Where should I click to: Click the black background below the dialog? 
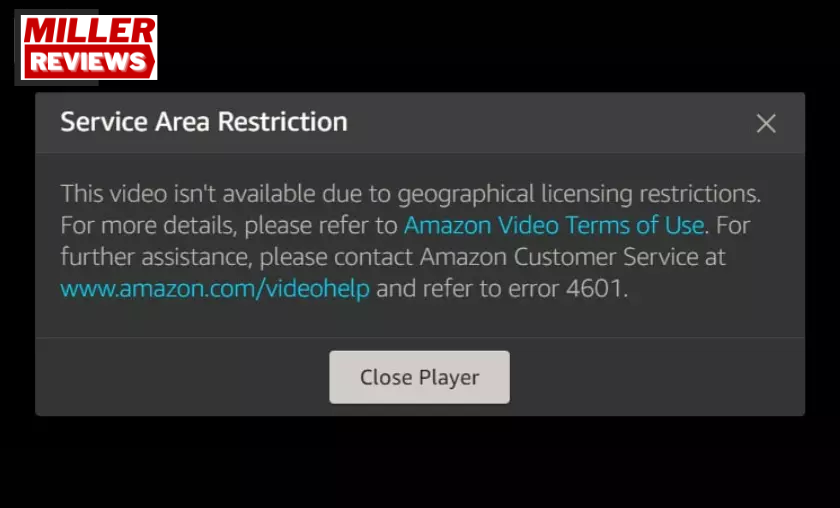click(420, 462)
